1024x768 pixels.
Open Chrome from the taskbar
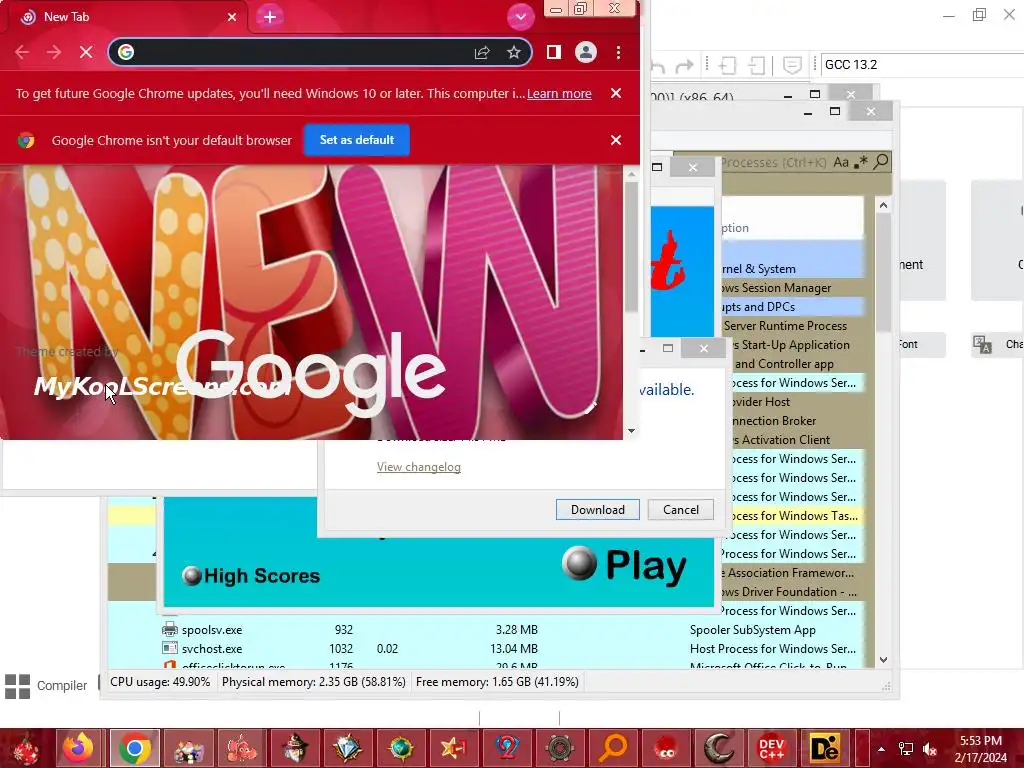click(x=135, y=748)
